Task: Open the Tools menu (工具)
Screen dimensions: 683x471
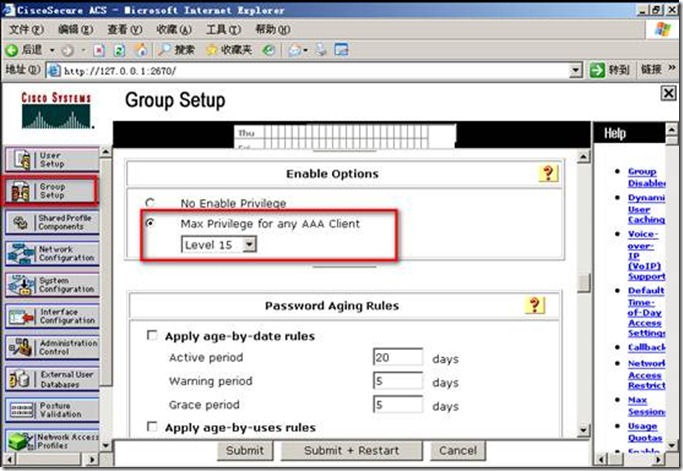Action: pyautogui.click(x=223, y=30)
